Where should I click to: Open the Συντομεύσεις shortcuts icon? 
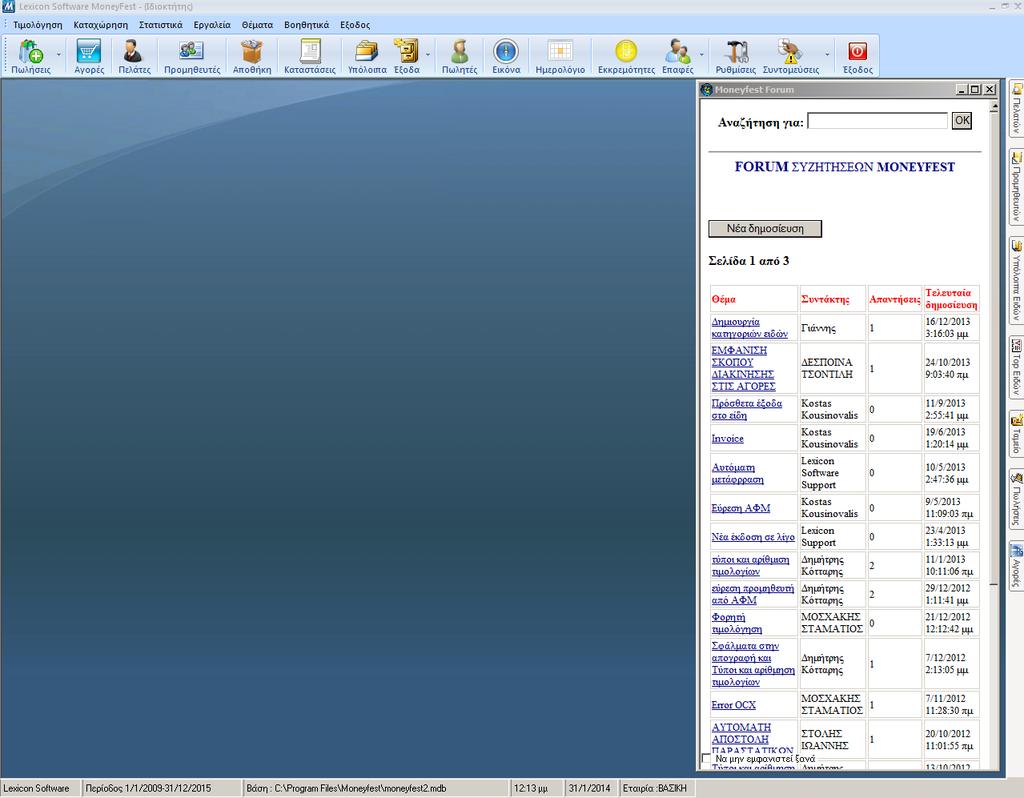[x=790, y=56]
